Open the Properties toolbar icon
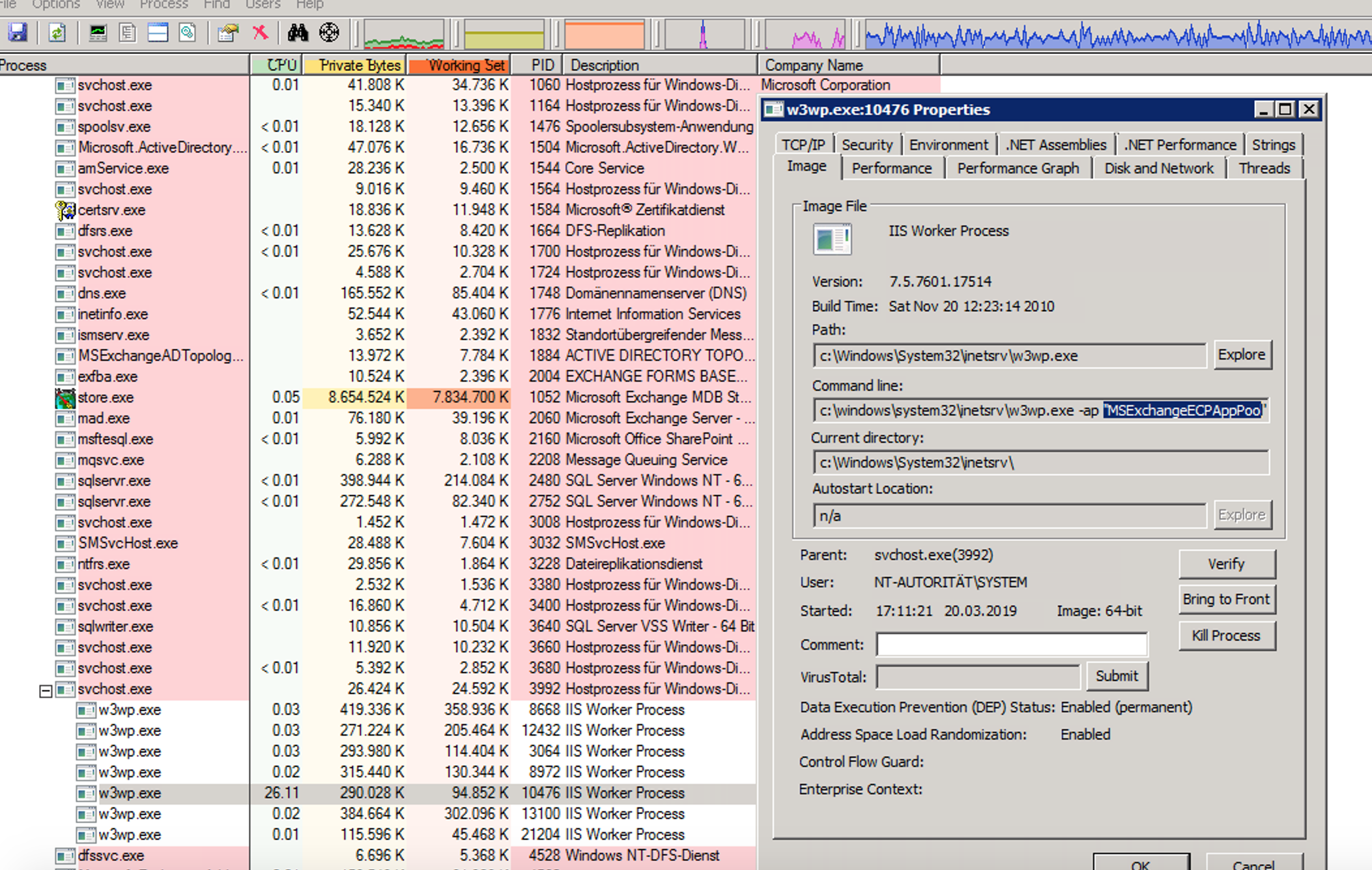This screenshot has width=1372, height=870. [x=228, y=32]
